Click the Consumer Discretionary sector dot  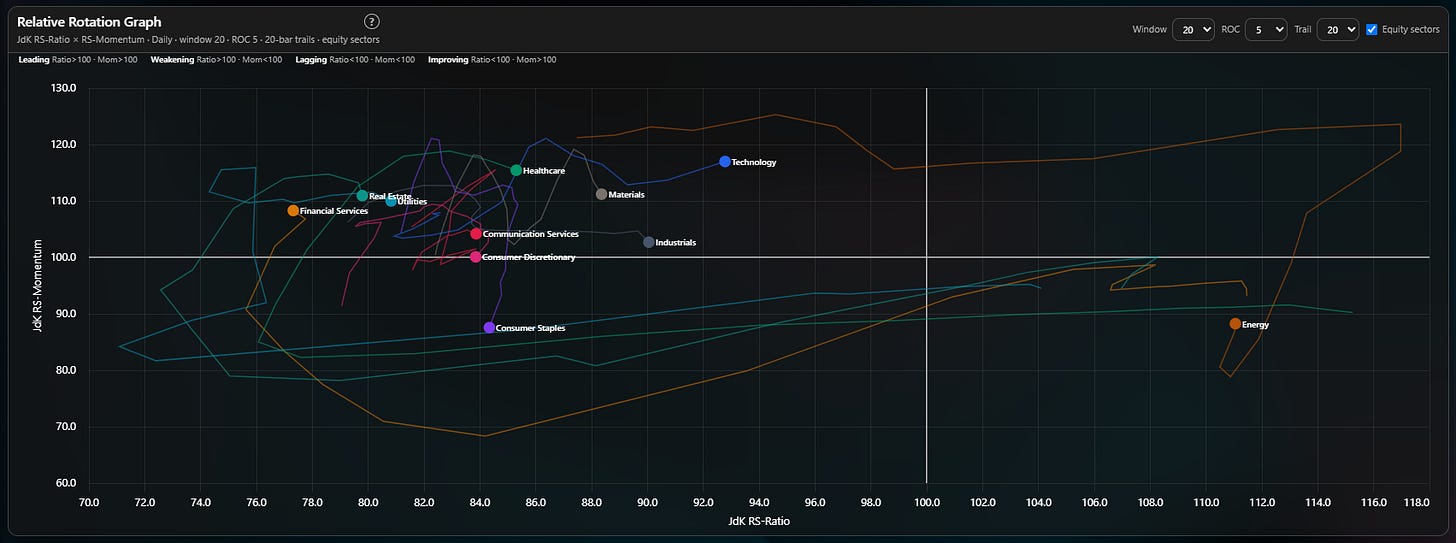(475, 257)
